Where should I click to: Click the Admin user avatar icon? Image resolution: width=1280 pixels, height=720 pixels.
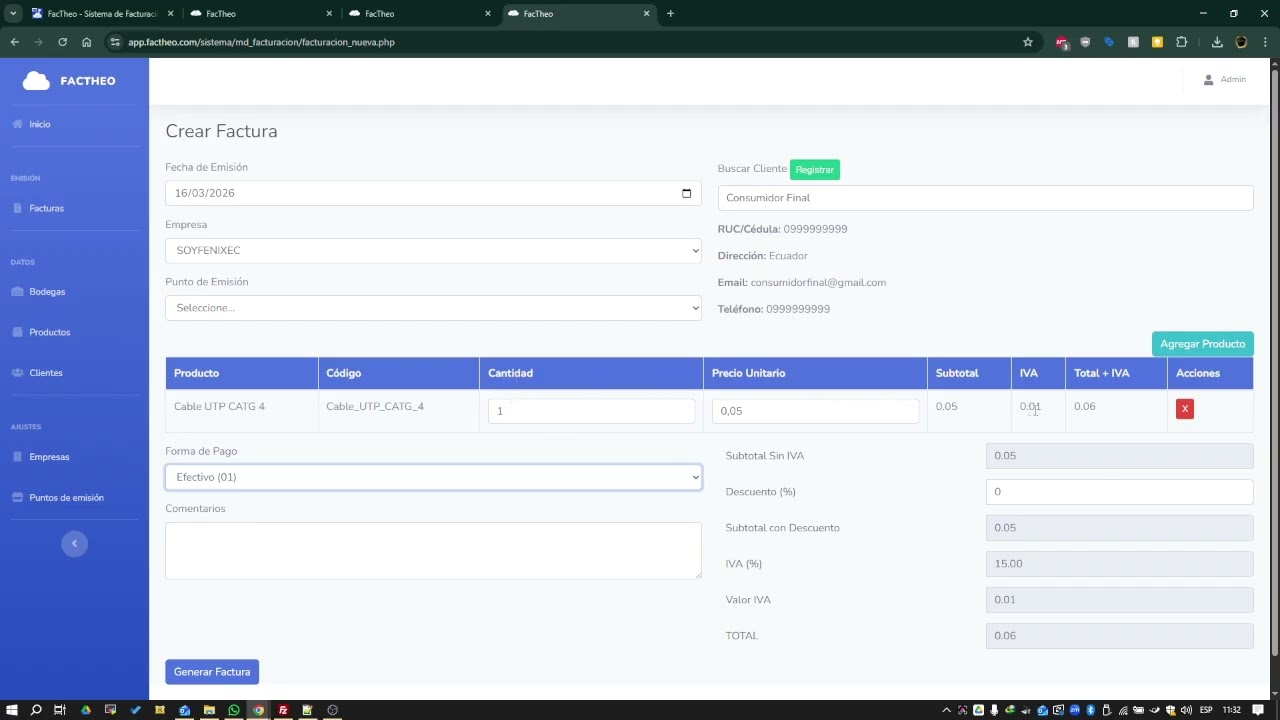tap(1208, 79)
